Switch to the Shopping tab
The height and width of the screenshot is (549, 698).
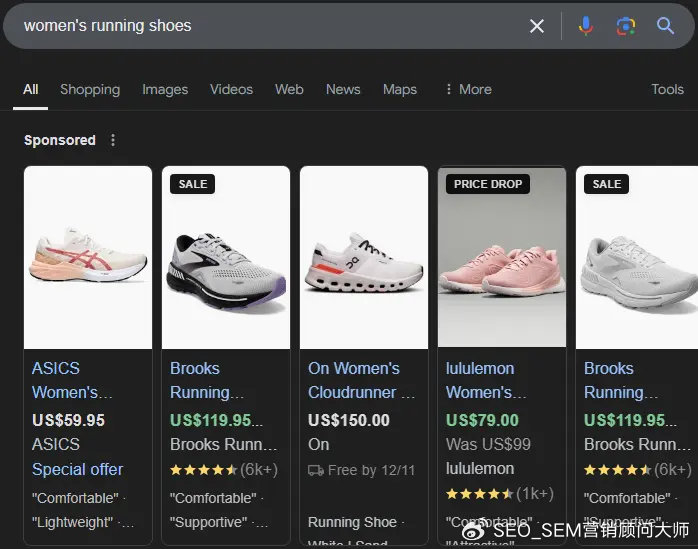click(90, 89)
